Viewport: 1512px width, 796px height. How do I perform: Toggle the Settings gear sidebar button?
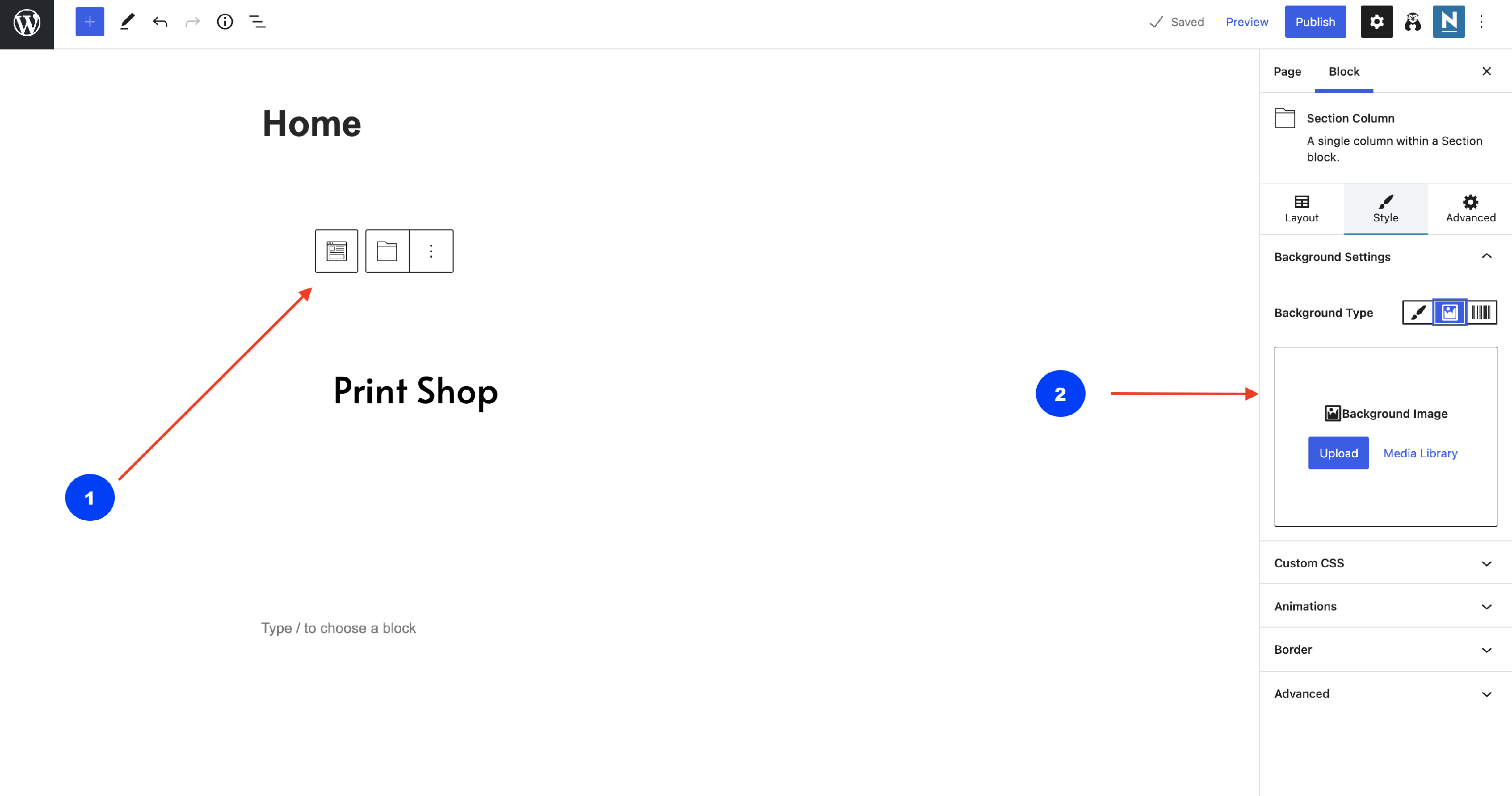[1376, 22]
